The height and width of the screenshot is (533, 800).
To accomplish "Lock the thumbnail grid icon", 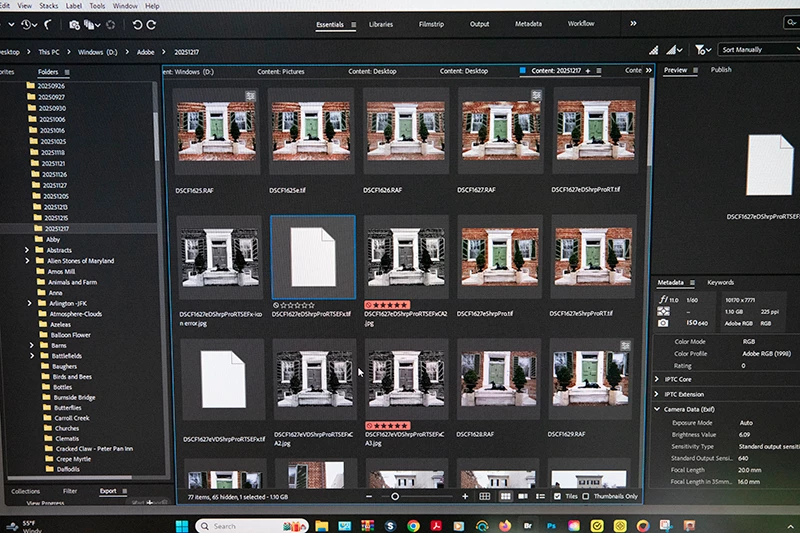I will click(485, 496).
